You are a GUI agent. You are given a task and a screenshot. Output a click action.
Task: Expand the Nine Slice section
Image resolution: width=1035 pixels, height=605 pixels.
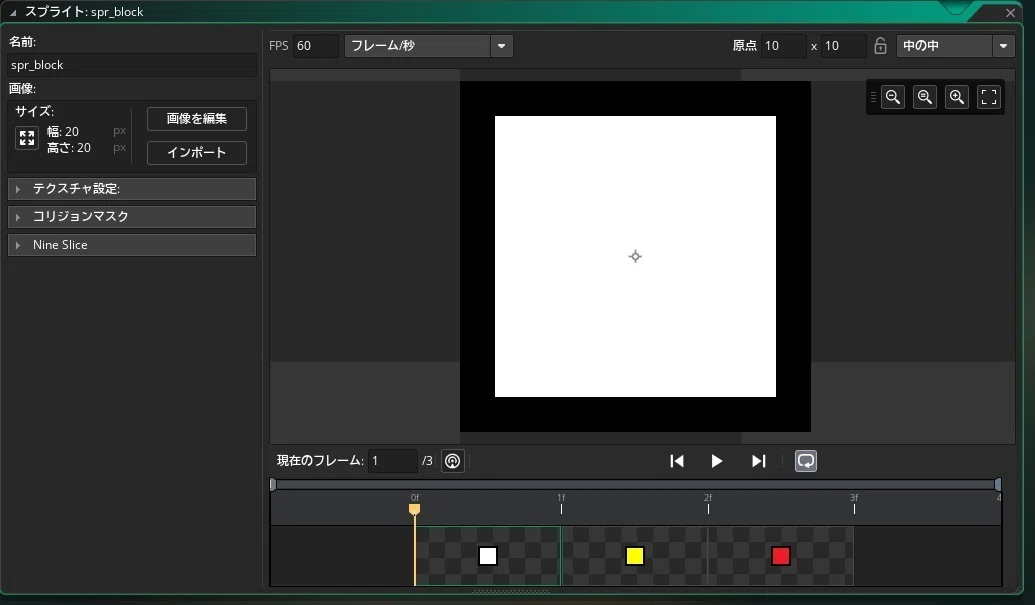pos(131,245)
